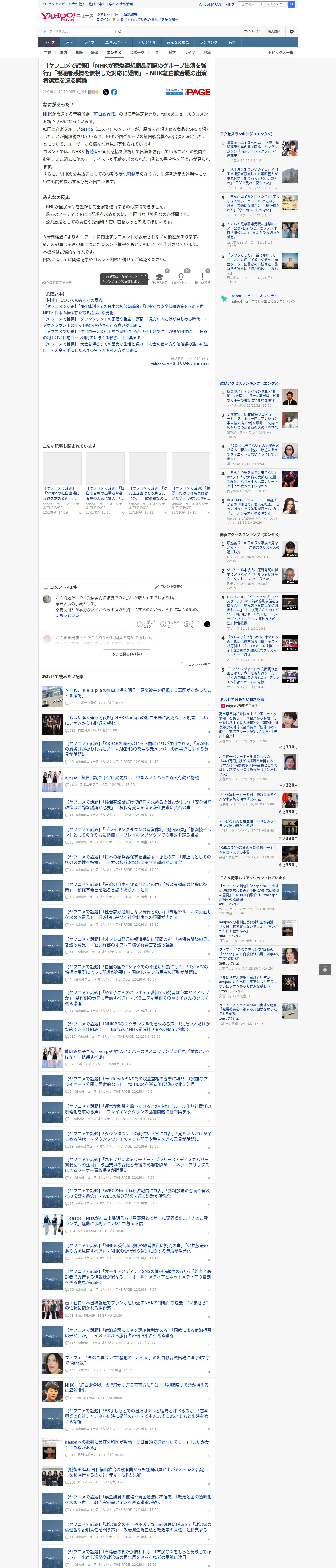336x1568 pixels.
Task: Open 「NHK」についてのみんなの反応 link
Action: tap(72, 300)
